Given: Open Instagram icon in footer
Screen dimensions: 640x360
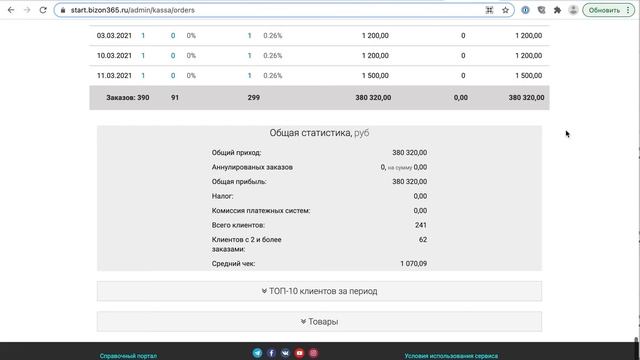Looking at the screenshot, I should coord(313,353).
